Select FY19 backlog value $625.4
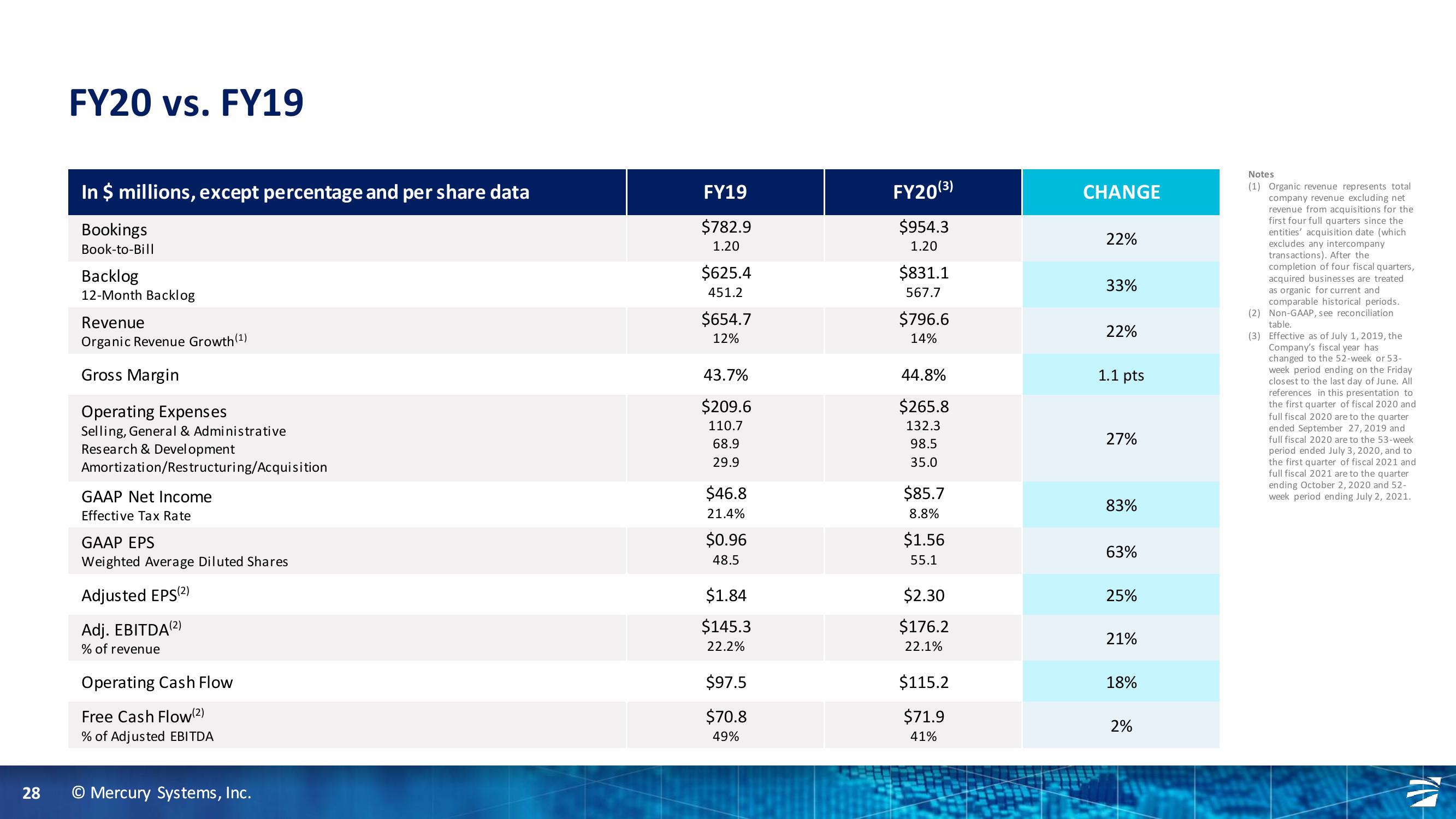 click(726, 273)
